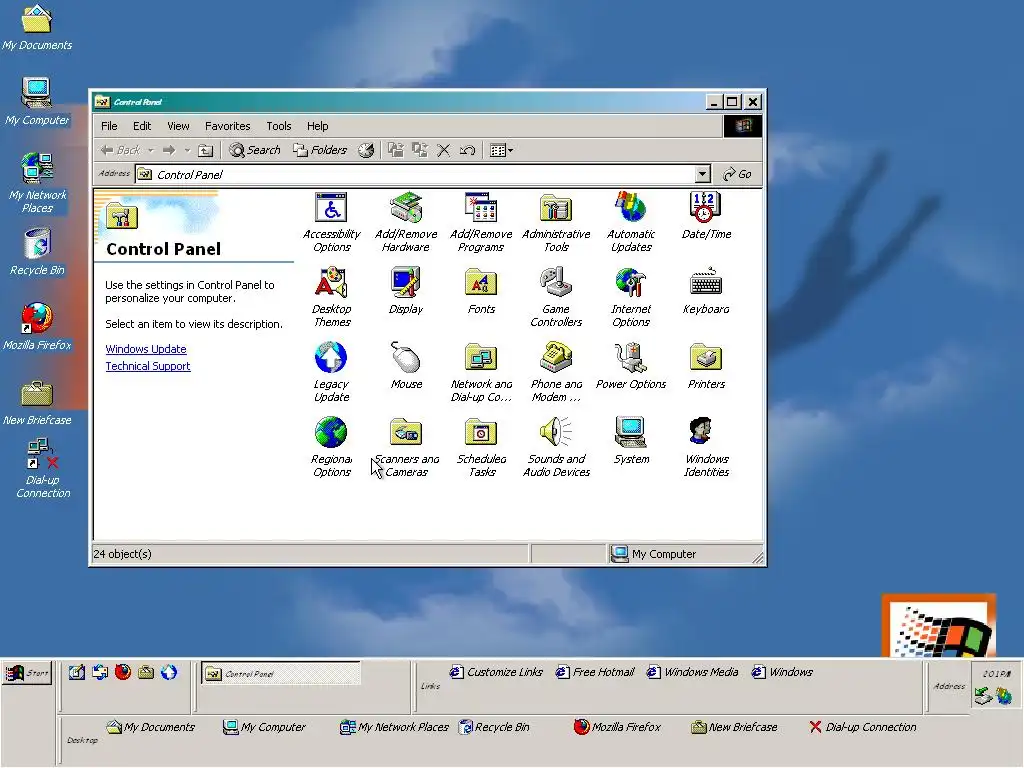Open the System applet
The width and height of the screenshot is (1024, 768).
point(630,441)
